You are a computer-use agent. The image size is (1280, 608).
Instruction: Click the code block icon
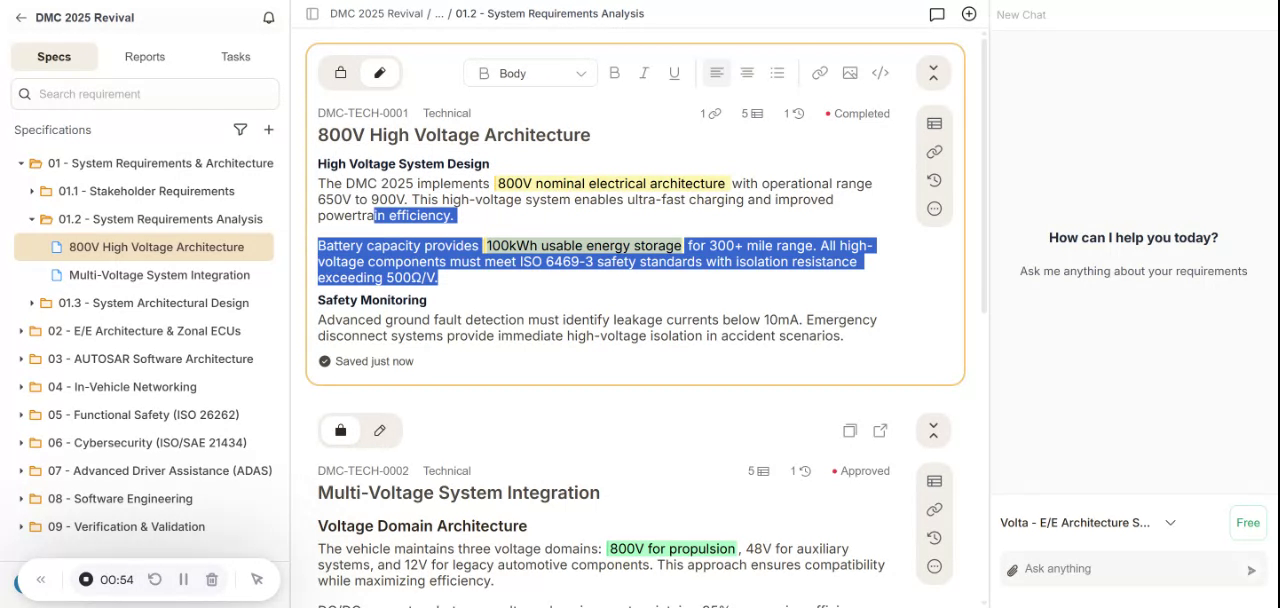[x=880, y=73]
